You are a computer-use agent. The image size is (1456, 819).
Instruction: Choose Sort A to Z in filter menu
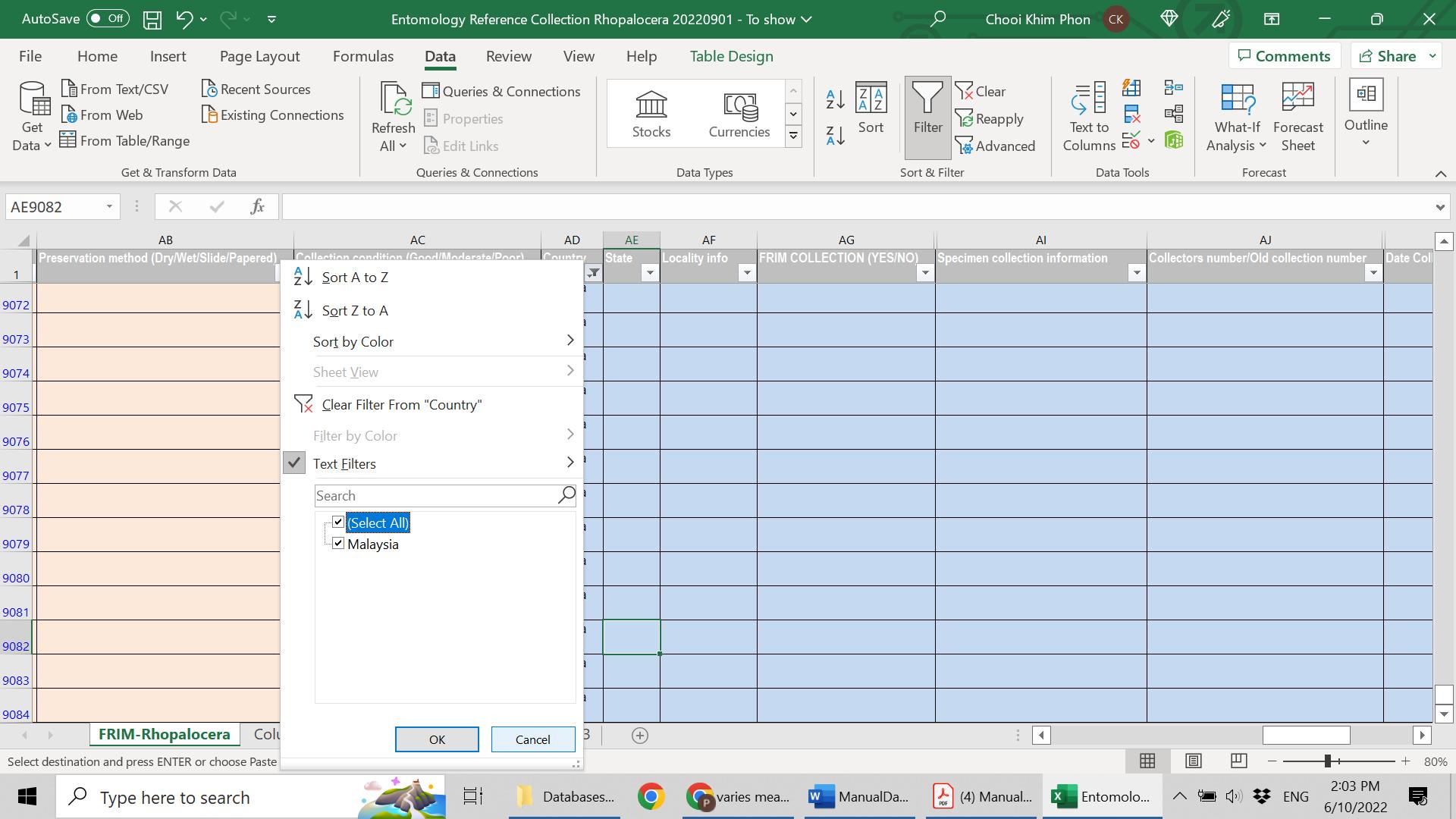[431, 277]
